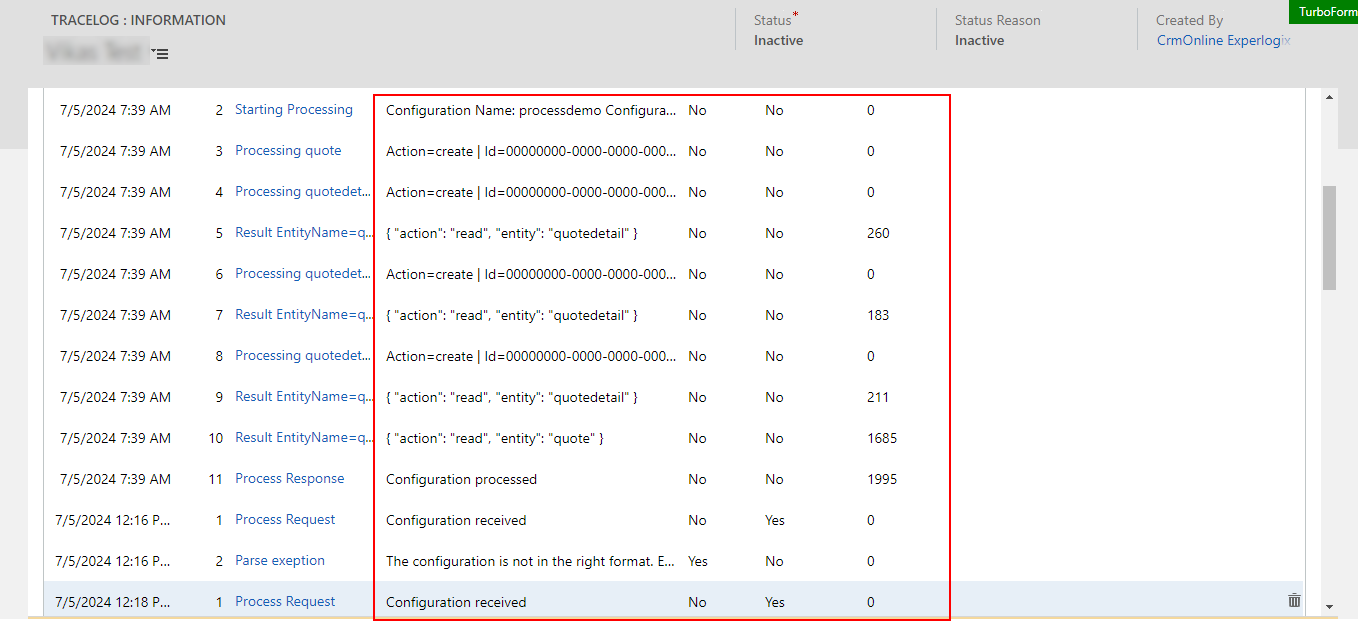Click the duration value 211
Viewport: 1358px width, 632px height.
878,397
